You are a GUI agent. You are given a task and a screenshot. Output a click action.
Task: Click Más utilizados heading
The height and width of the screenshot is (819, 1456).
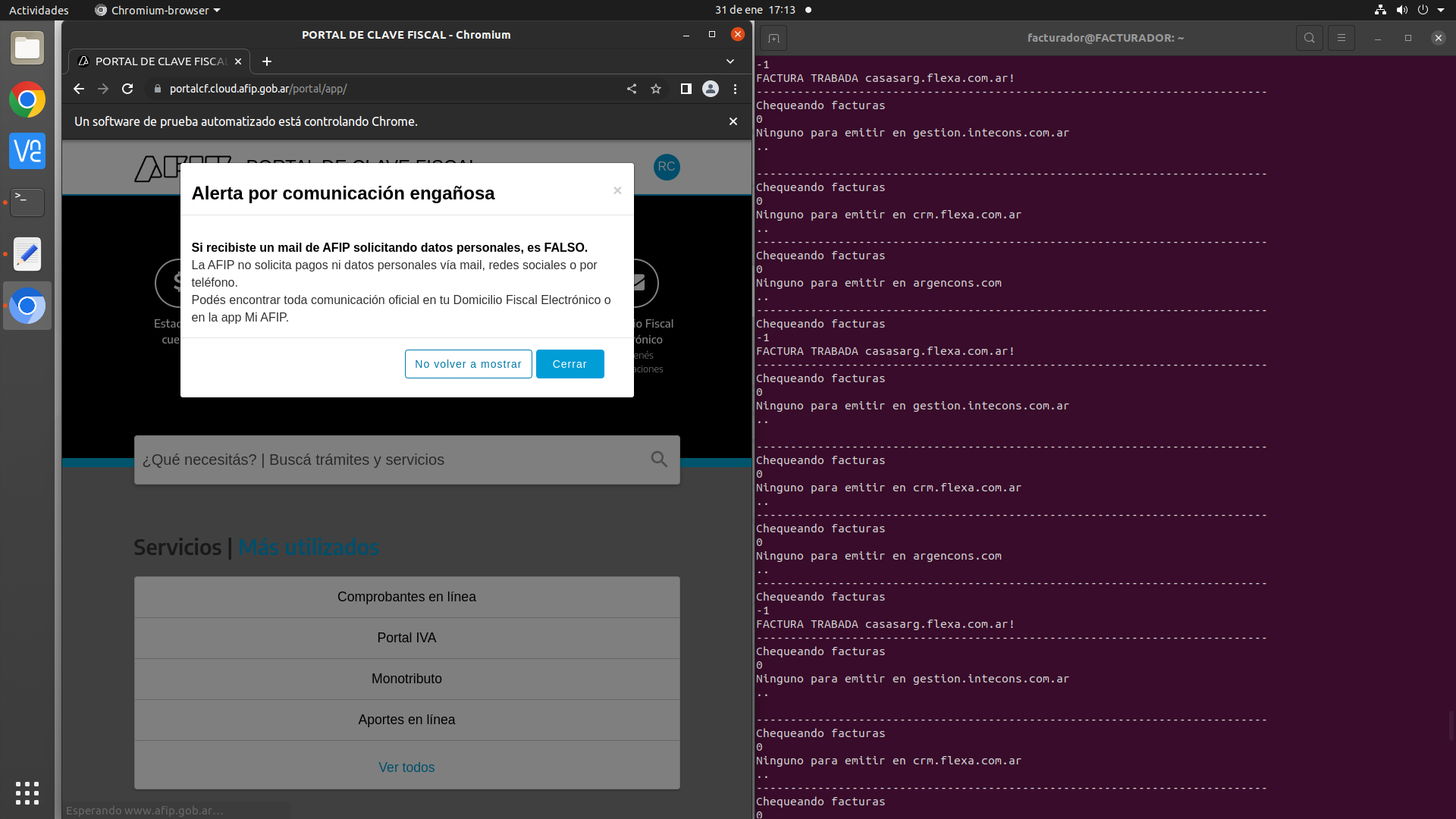tap(309, 547)
